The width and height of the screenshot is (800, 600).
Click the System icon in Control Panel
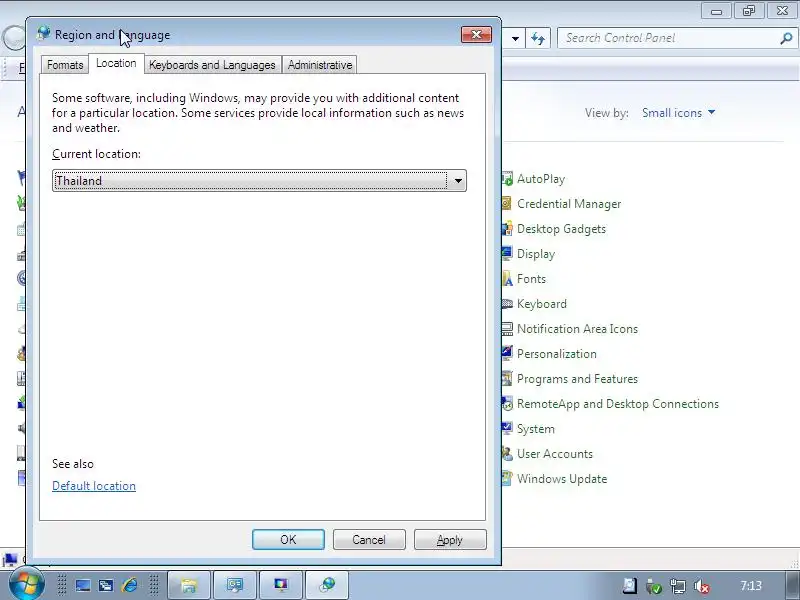pyautogui.click(x=507, y=429)
